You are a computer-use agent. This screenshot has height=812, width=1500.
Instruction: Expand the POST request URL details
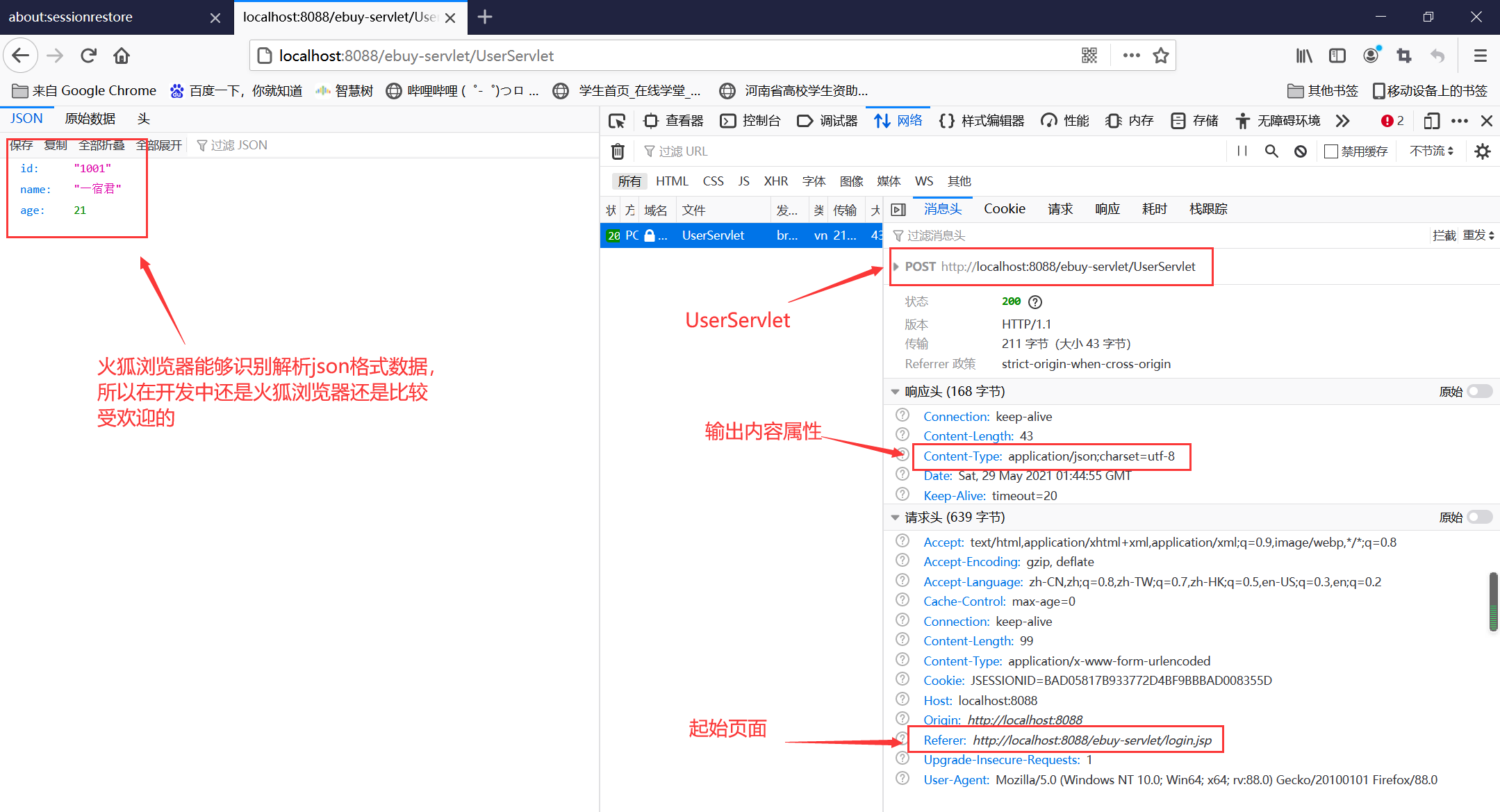tap(896, 267)
